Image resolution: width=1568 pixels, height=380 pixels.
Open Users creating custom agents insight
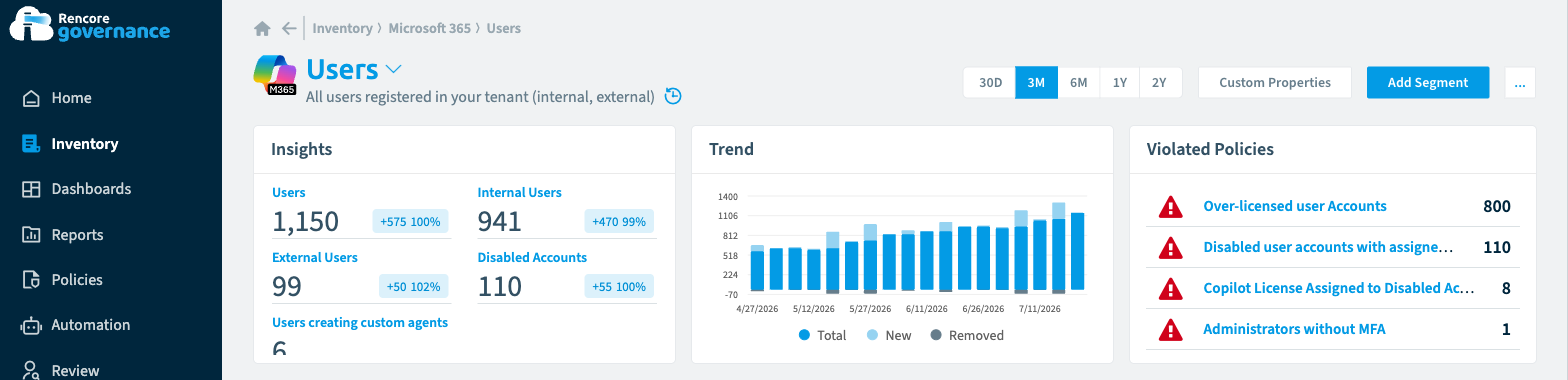pos(360,322)
